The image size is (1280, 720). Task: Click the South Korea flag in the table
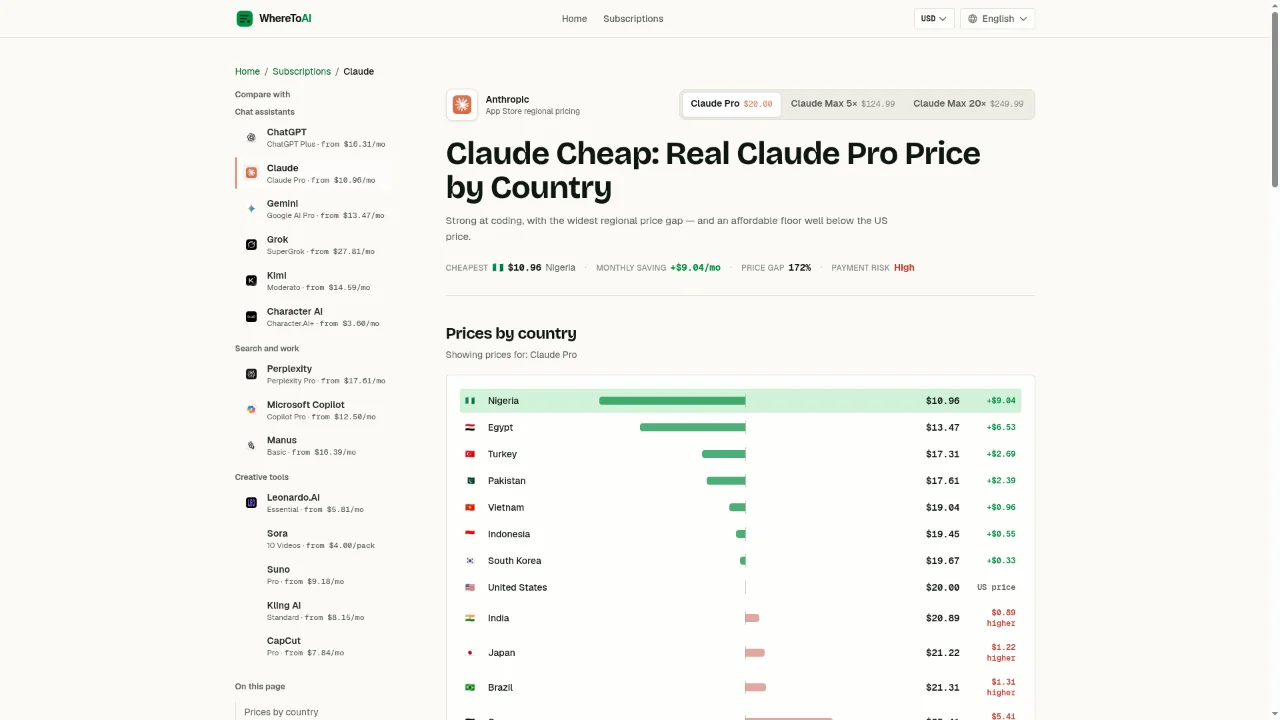tap(470, 561)
